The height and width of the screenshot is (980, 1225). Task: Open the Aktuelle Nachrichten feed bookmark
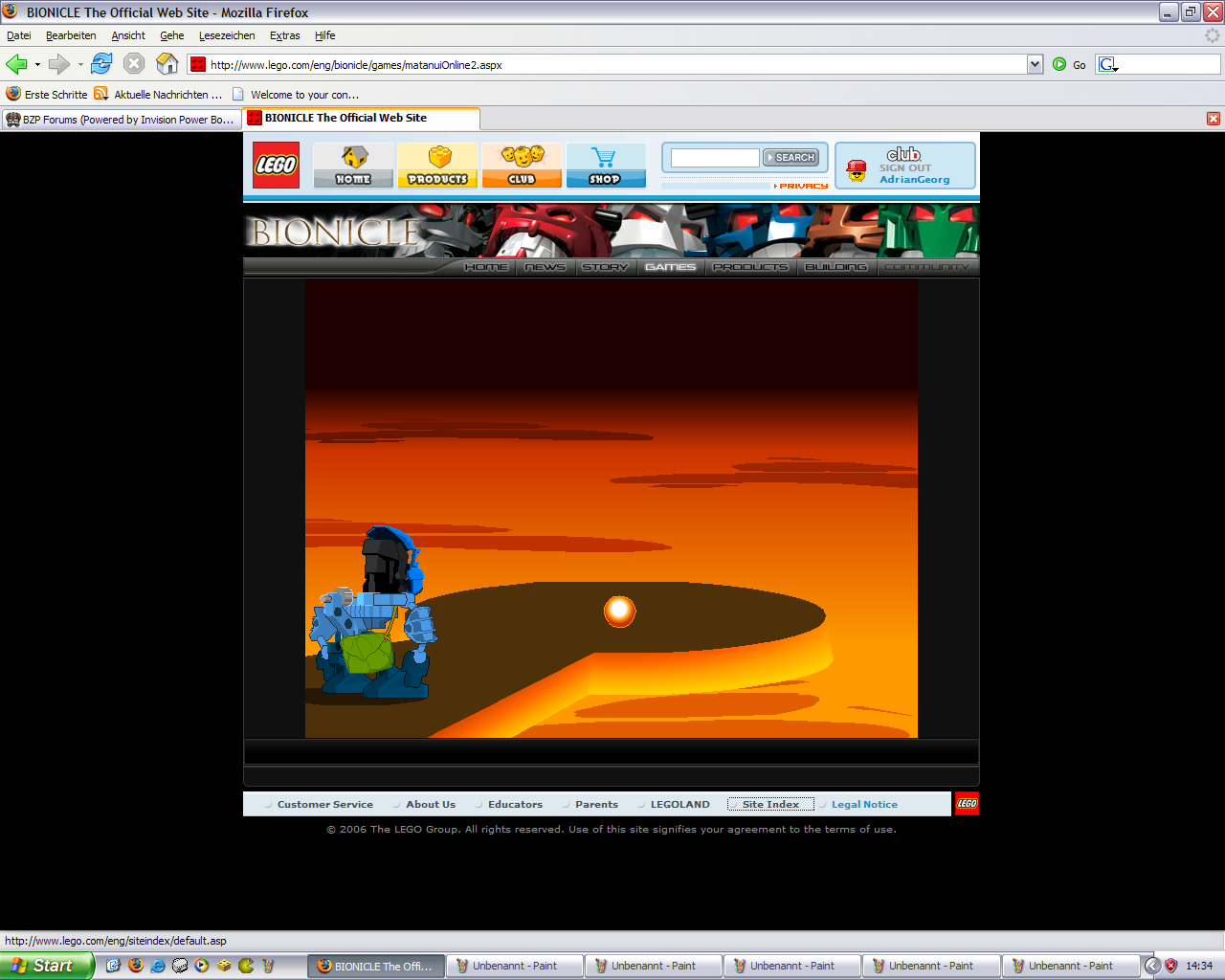coord(158,95)
